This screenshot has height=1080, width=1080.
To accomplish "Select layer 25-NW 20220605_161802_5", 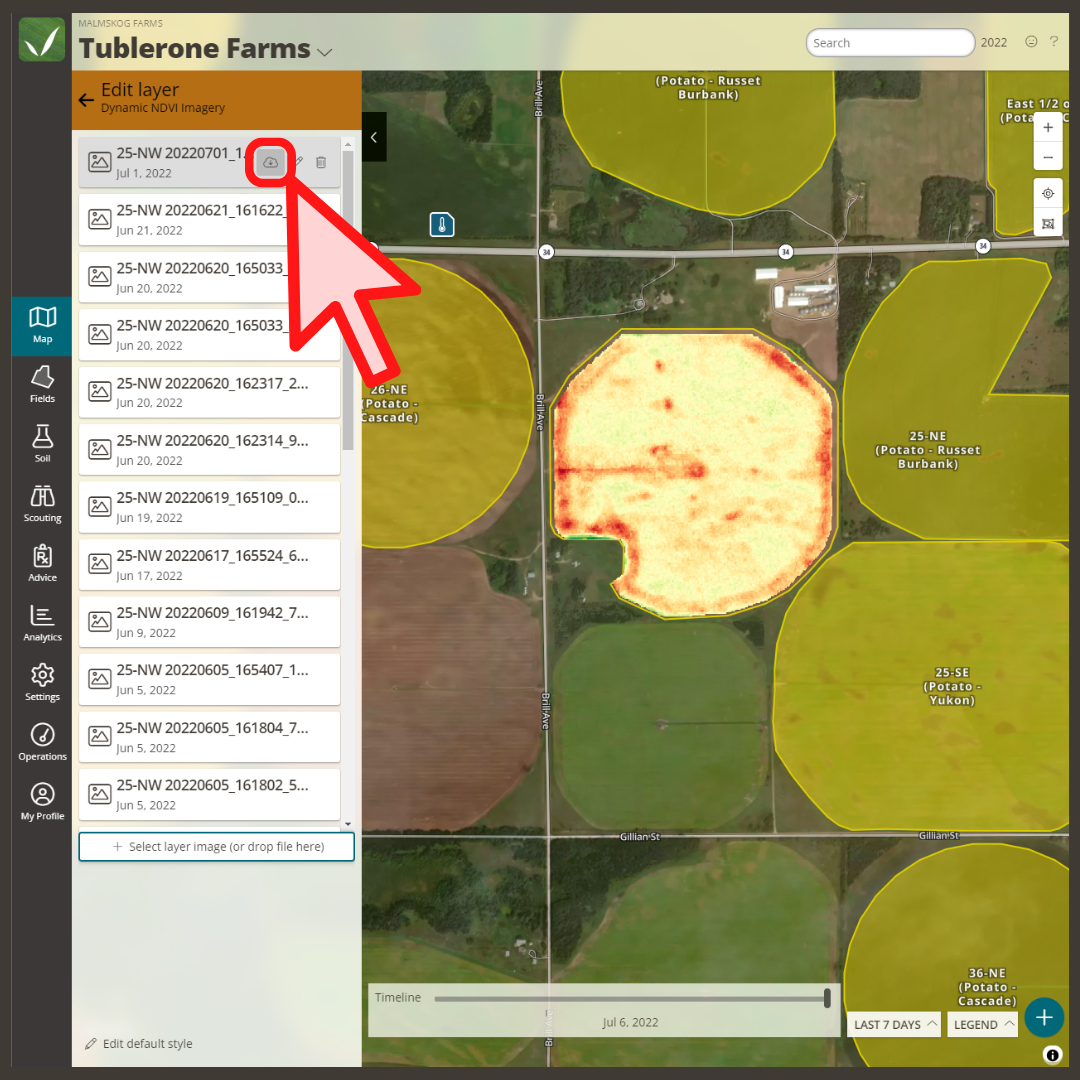I will point(209,794).
